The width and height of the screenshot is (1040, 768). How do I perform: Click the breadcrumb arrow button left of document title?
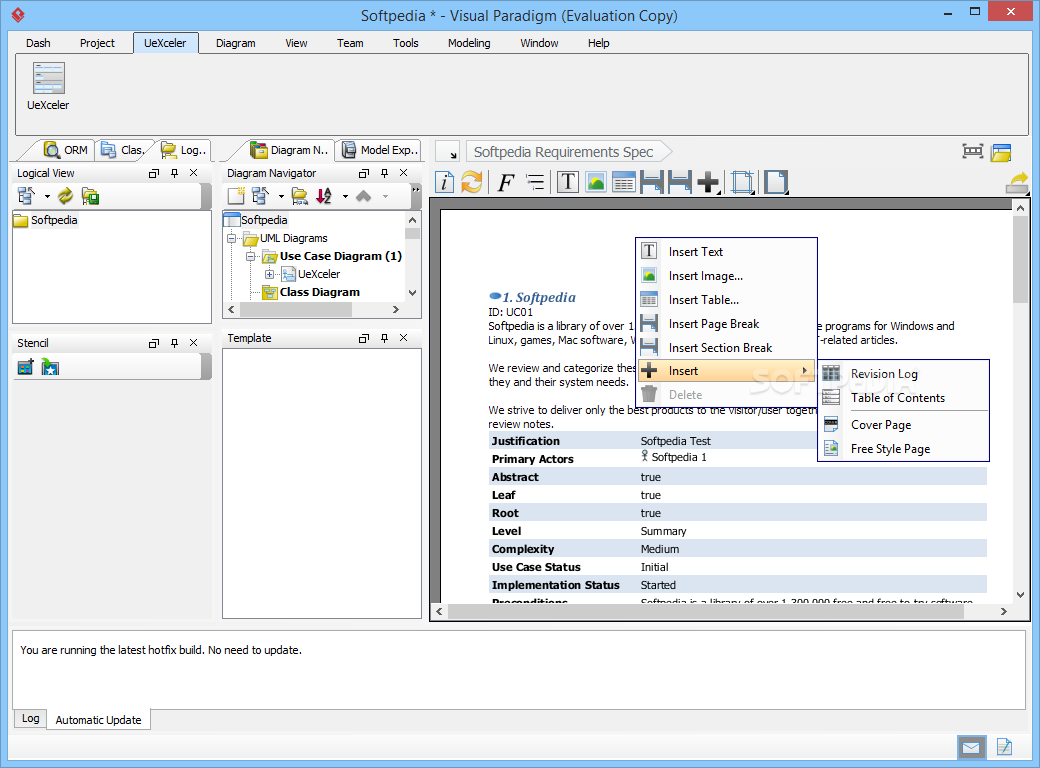(x=448, y=152)
